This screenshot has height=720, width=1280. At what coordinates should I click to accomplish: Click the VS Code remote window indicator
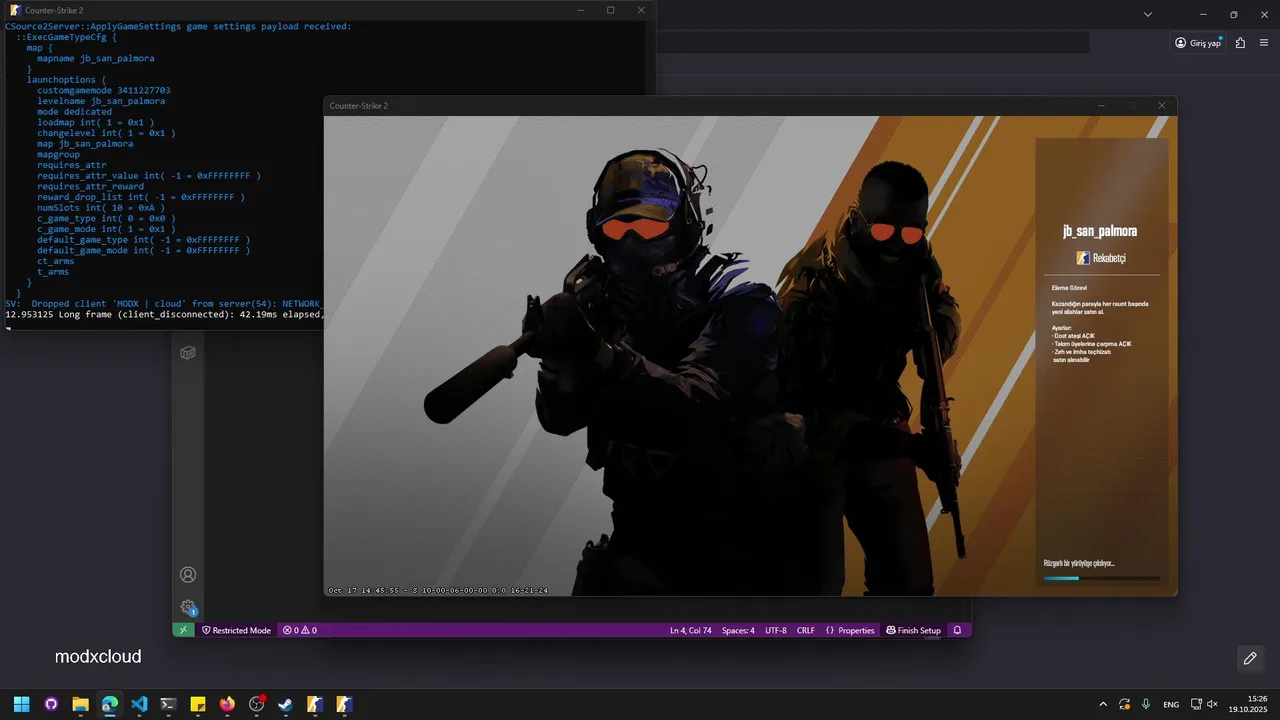click(x=183, y=630)
